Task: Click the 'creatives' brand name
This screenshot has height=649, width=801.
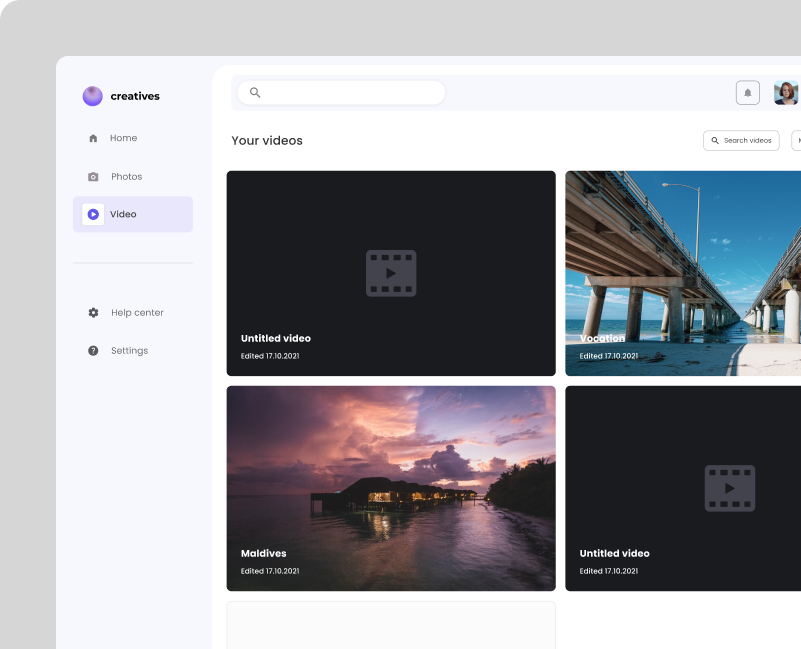Action: click(135, 96)
